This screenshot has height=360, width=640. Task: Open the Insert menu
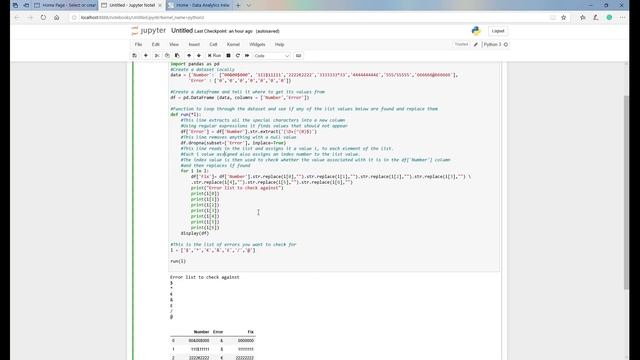(194, 44)
